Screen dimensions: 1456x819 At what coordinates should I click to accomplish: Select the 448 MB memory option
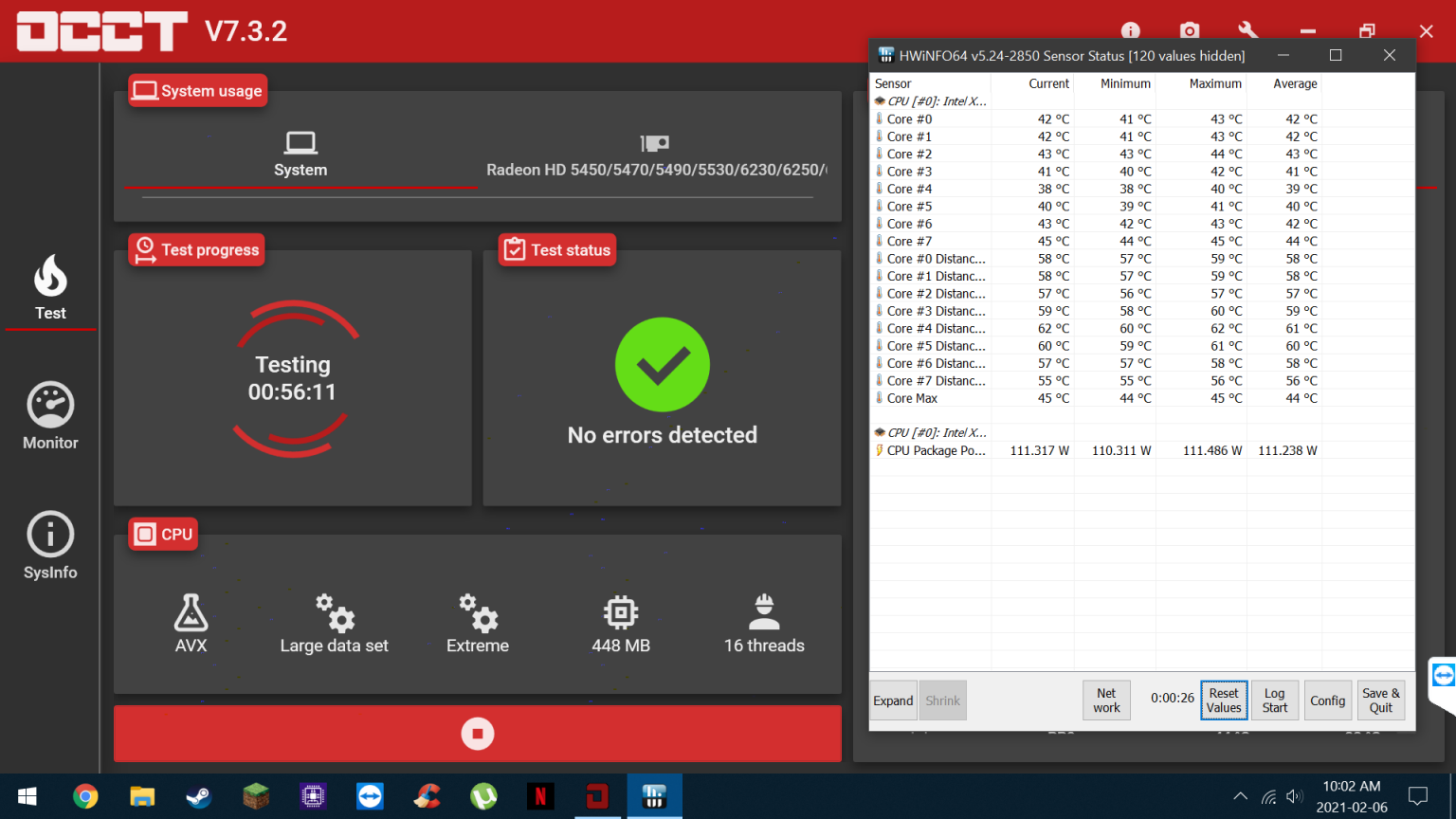tap(621, 624)
